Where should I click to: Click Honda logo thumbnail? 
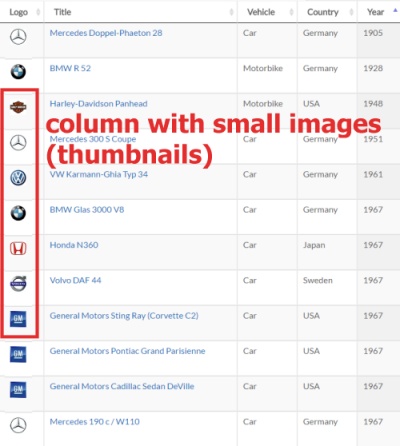(18, 248)
